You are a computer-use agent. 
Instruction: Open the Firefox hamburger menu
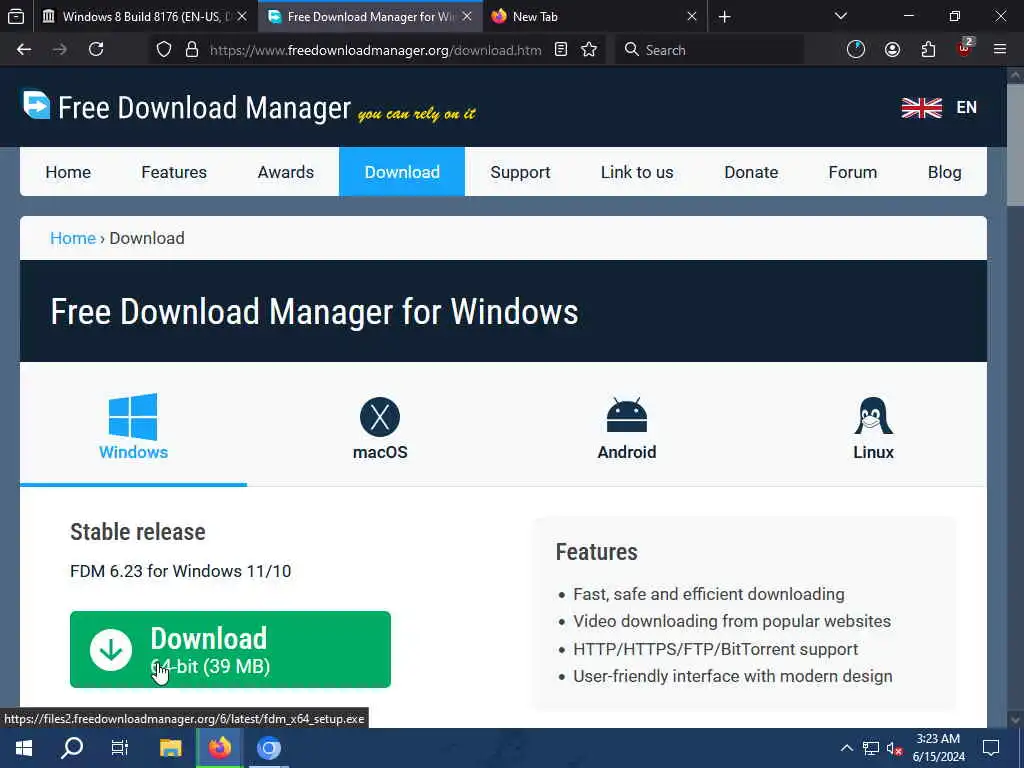point(1000,50)
